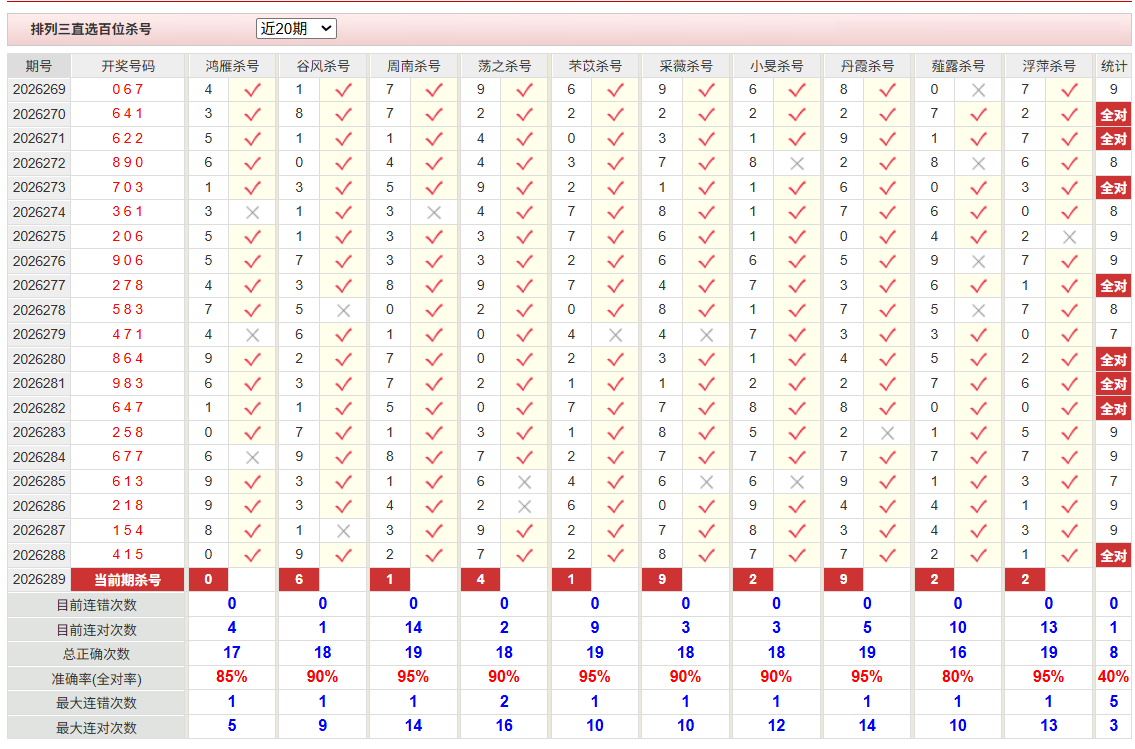Click gray cross in 丹霞杀号 row 2026283

(x=887, y=433)
